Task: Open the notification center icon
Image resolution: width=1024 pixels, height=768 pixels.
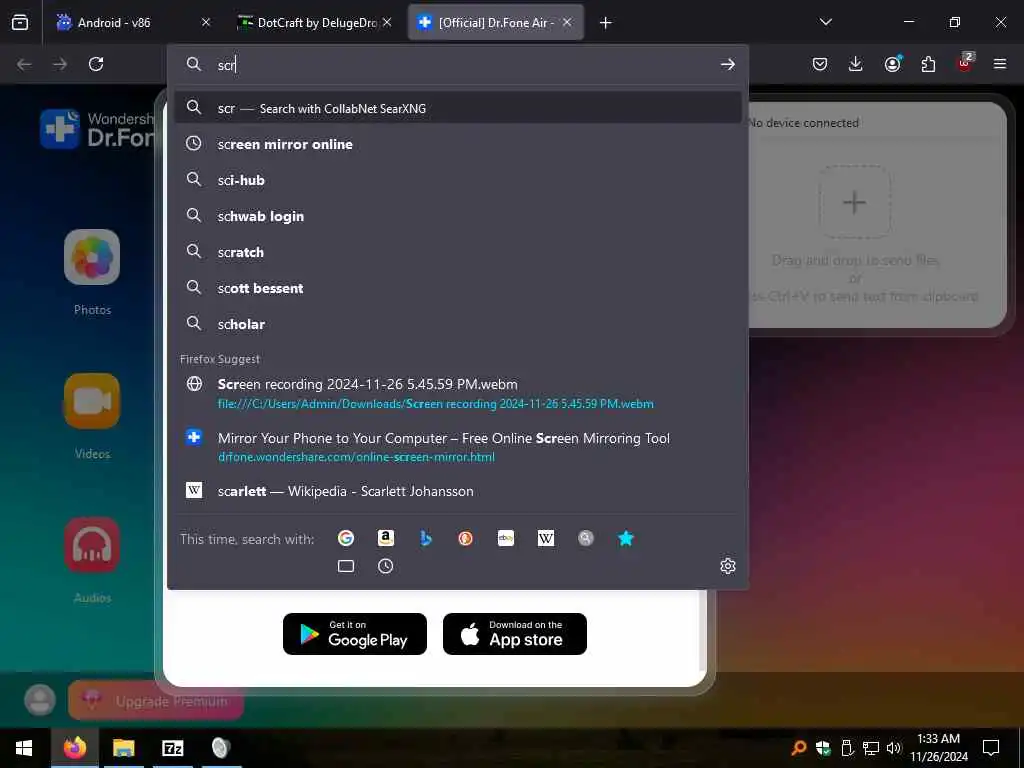Action: click(x=991, y=748)
